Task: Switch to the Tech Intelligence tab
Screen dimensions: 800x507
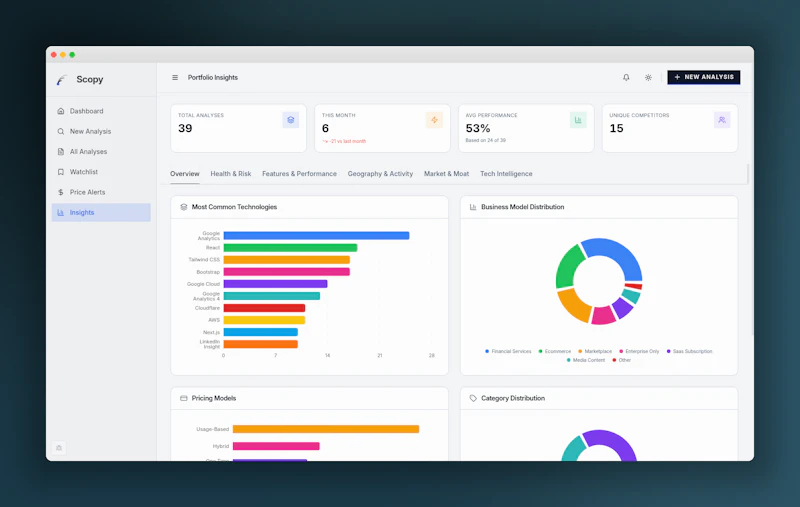Action: point(506,174)
